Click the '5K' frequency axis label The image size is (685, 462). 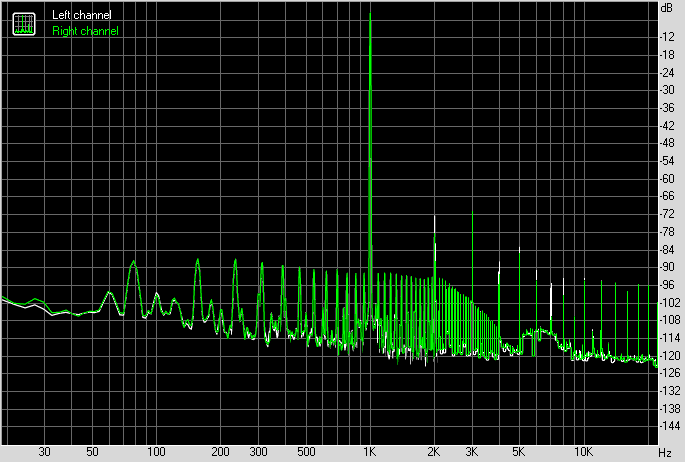[519, 452]
